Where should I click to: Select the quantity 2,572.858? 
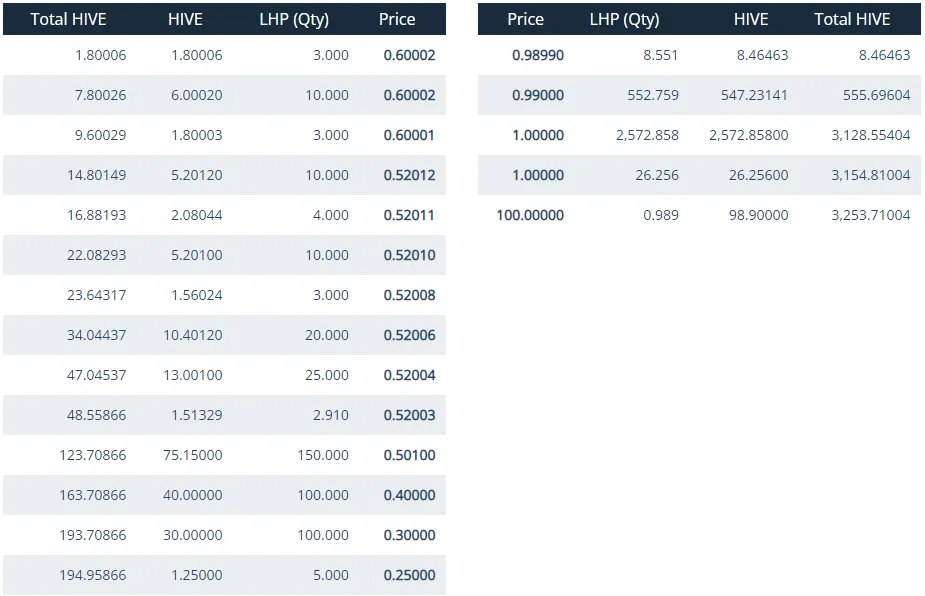(x=647, y=135)
